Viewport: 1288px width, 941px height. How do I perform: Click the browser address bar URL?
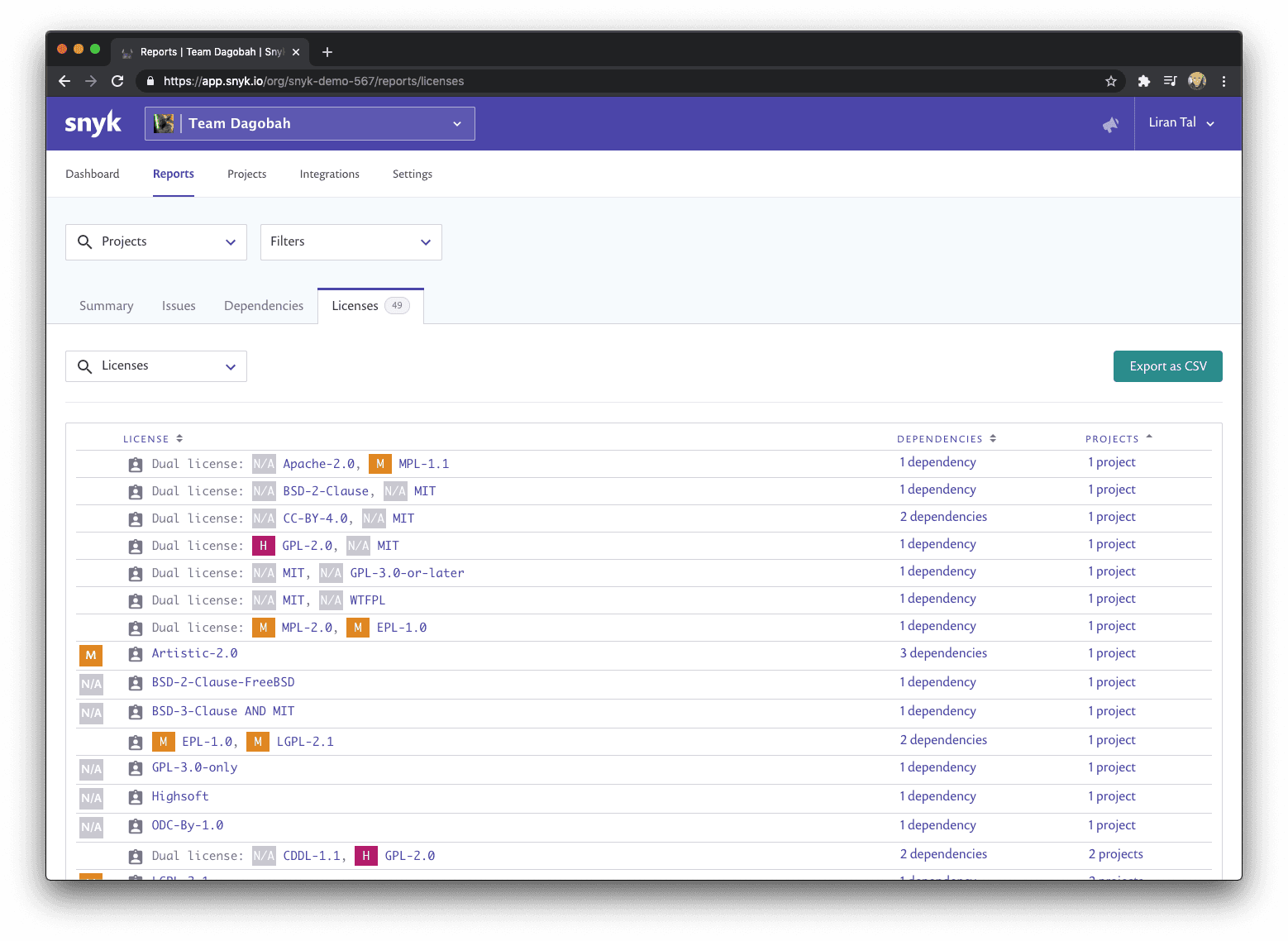(313, 81)
